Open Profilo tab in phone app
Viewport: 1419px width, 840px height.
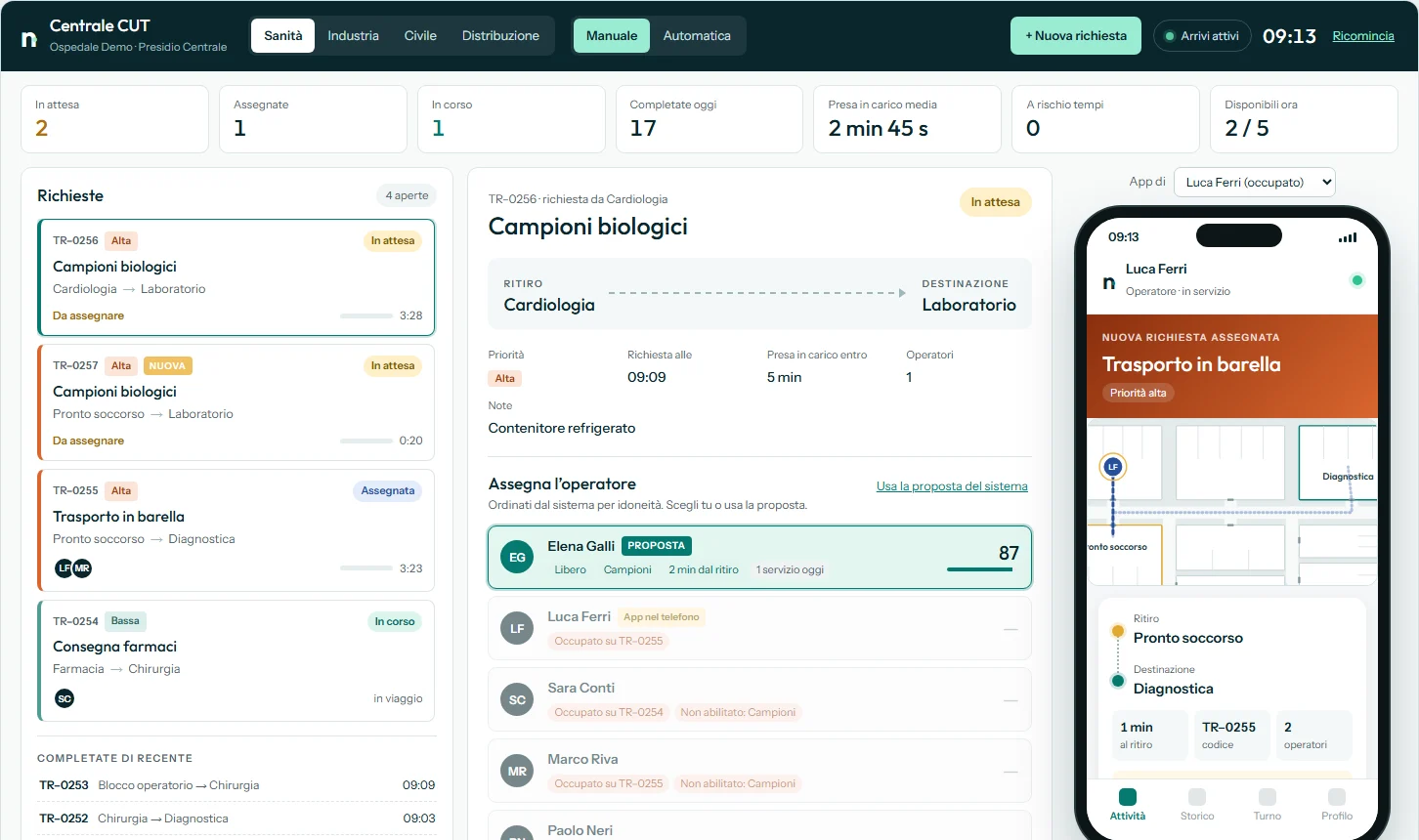tap(1337, 805)
